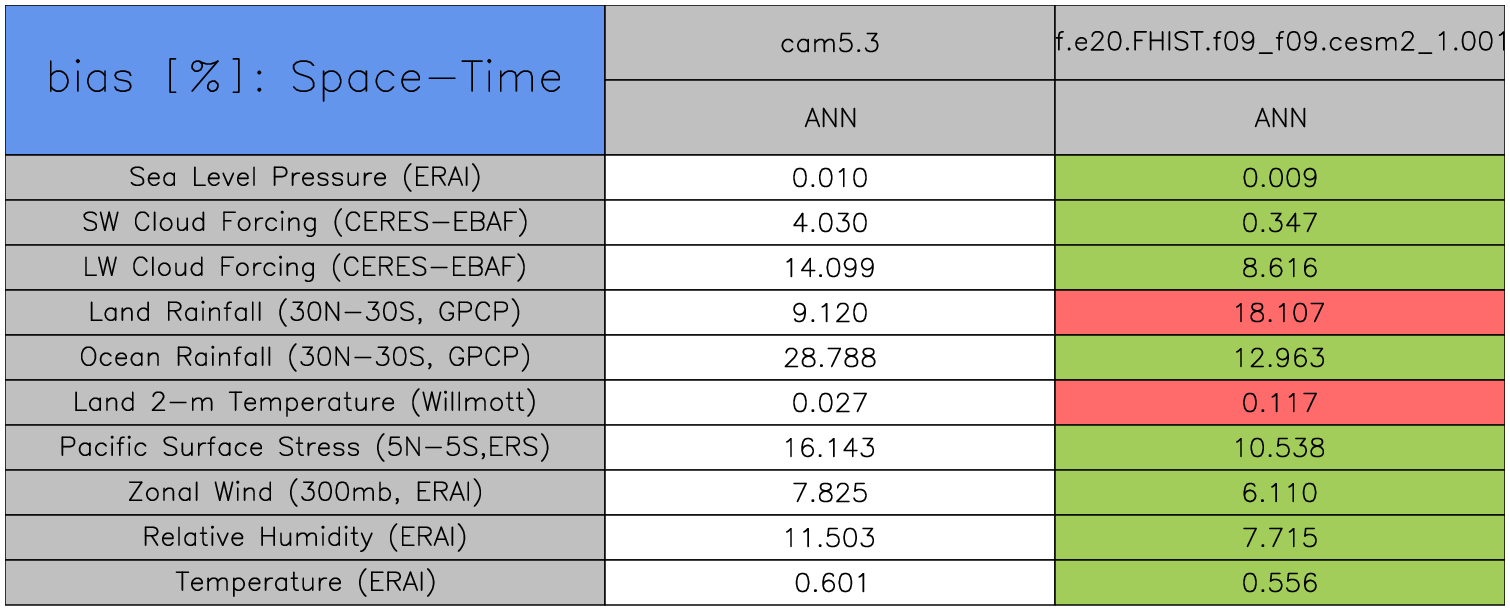Click the red cell showing 18.107
1510x611 pixels.
point(1280,313)
